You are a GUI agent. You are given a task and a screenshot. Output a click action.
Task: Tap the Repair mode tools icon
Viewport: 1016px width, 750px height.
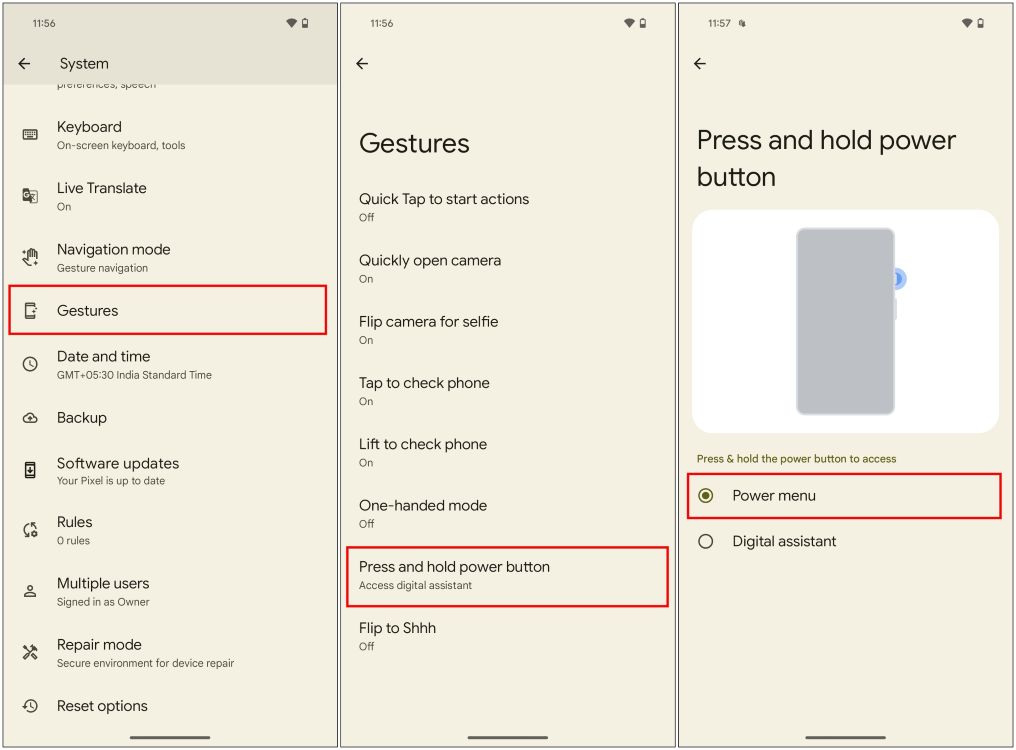[30, 652]
